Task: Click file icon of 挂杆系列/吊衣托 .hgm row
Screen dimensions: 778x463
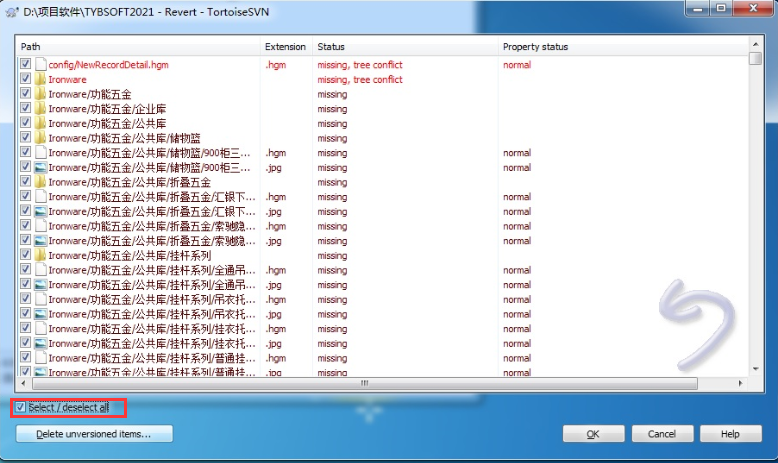Action: (x=40, y=299)
